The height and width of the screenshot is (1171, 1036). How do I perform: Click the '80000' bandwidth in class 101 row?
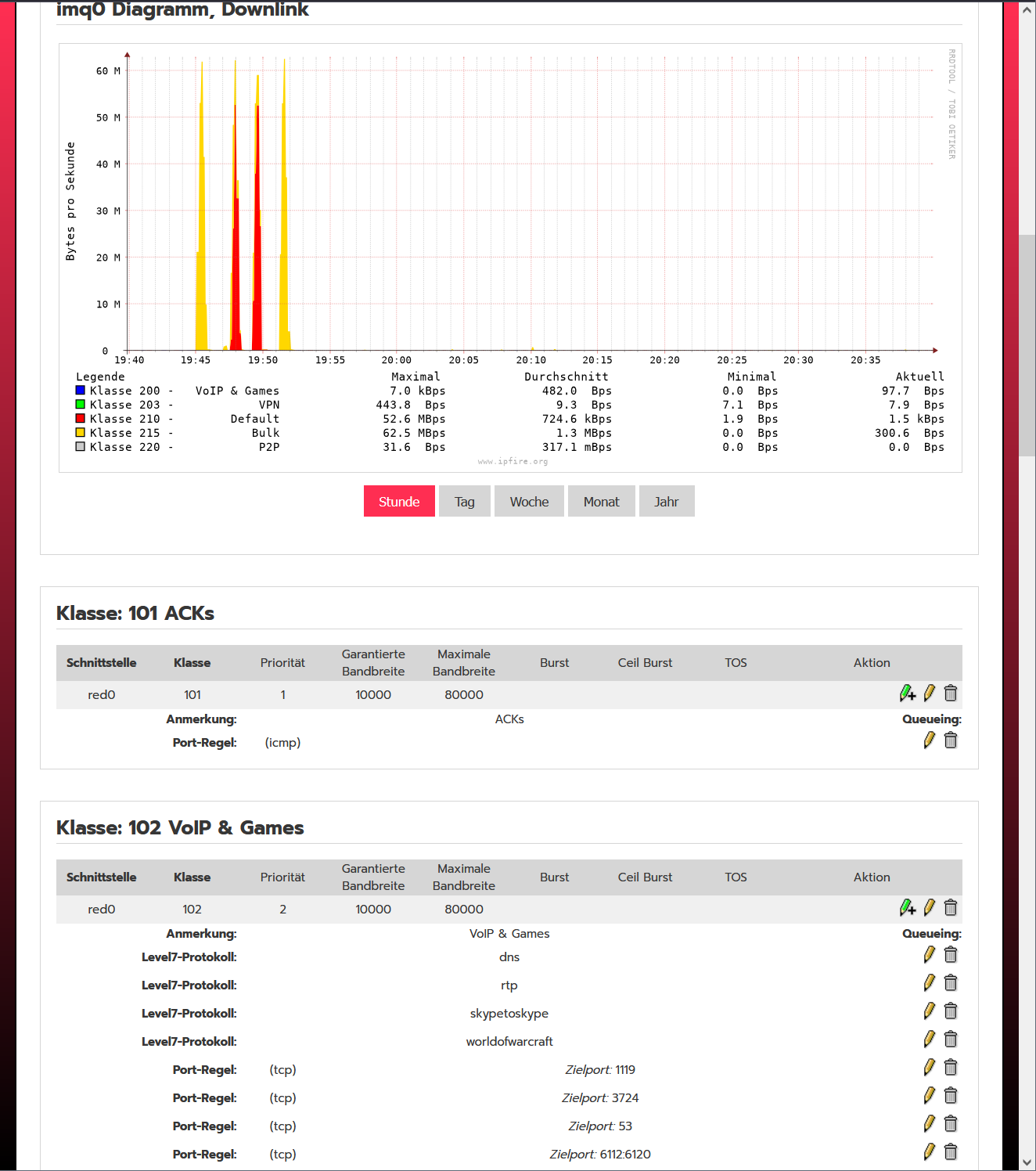tap(464, 694)
